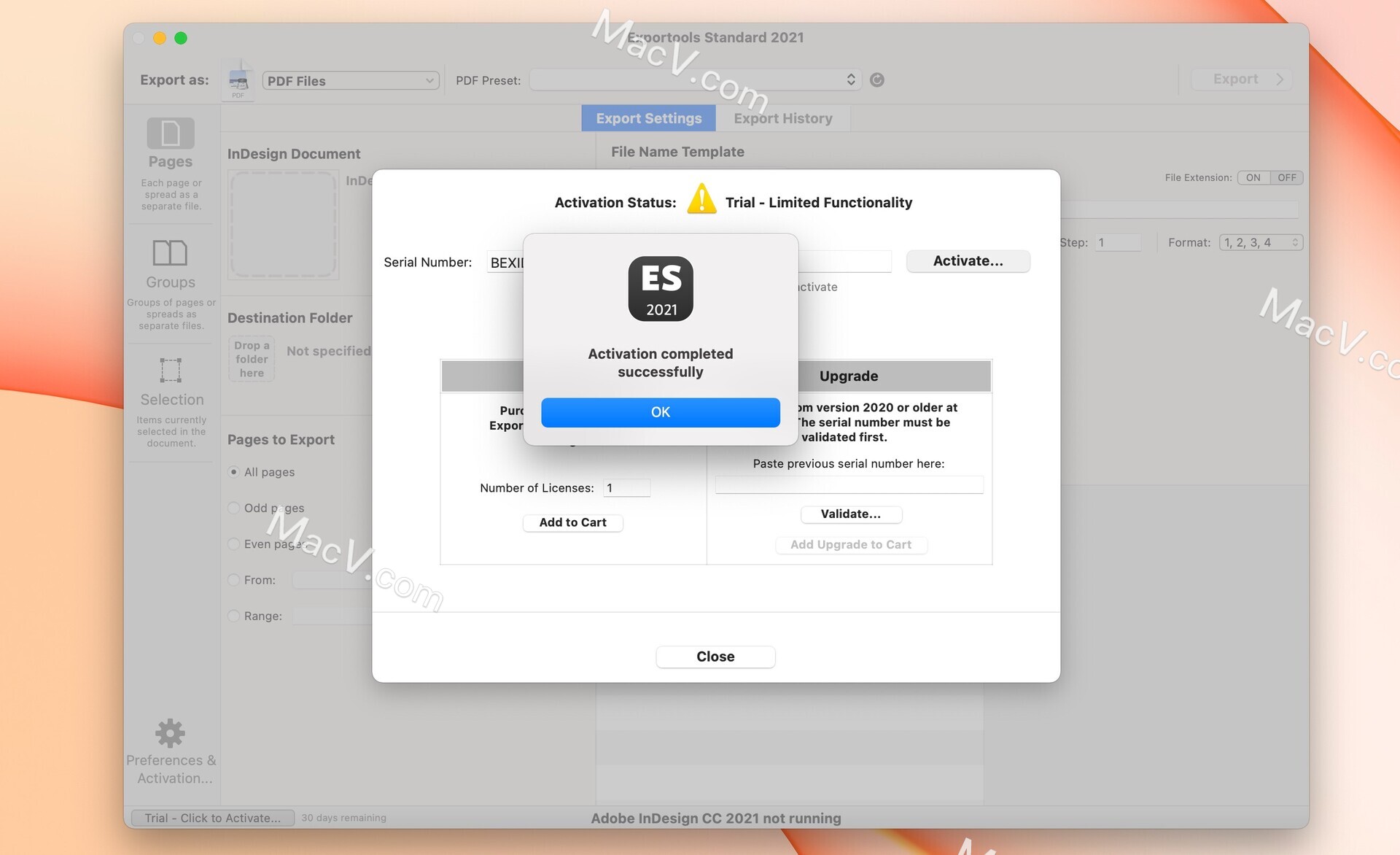Viewport: 1400px width, 855px height.
Task: Click the green zoom window button
Action: coord(181,38)
